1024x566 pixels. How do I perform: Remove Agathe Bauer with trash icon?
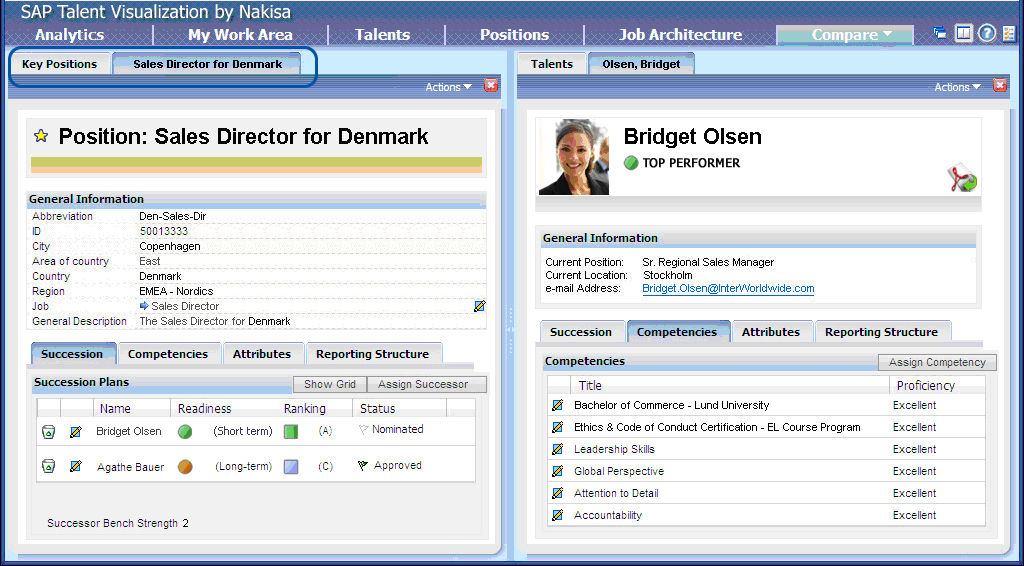click(48, 466)
